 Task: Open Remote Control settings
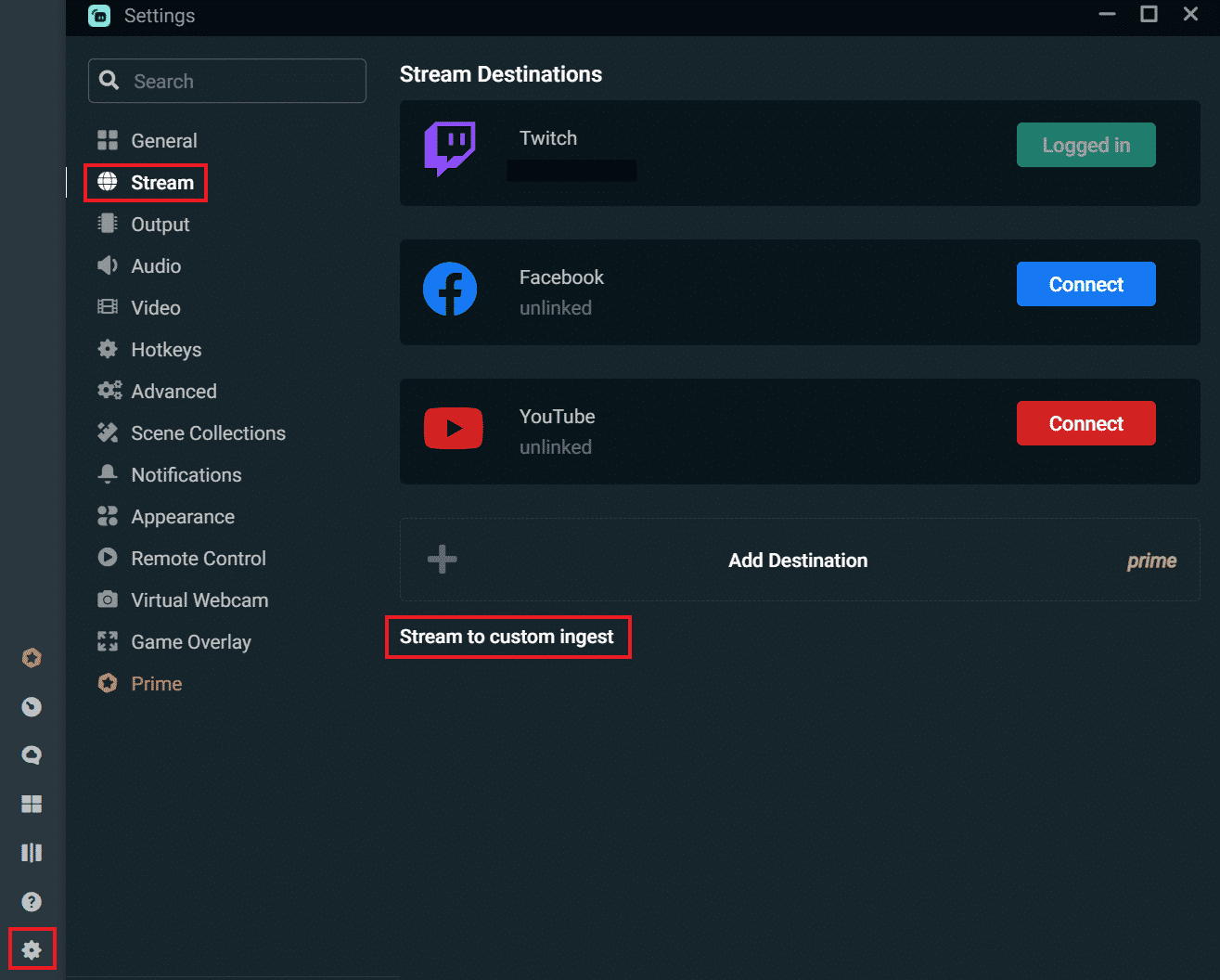pyautogui.click(x=199, y=558)
